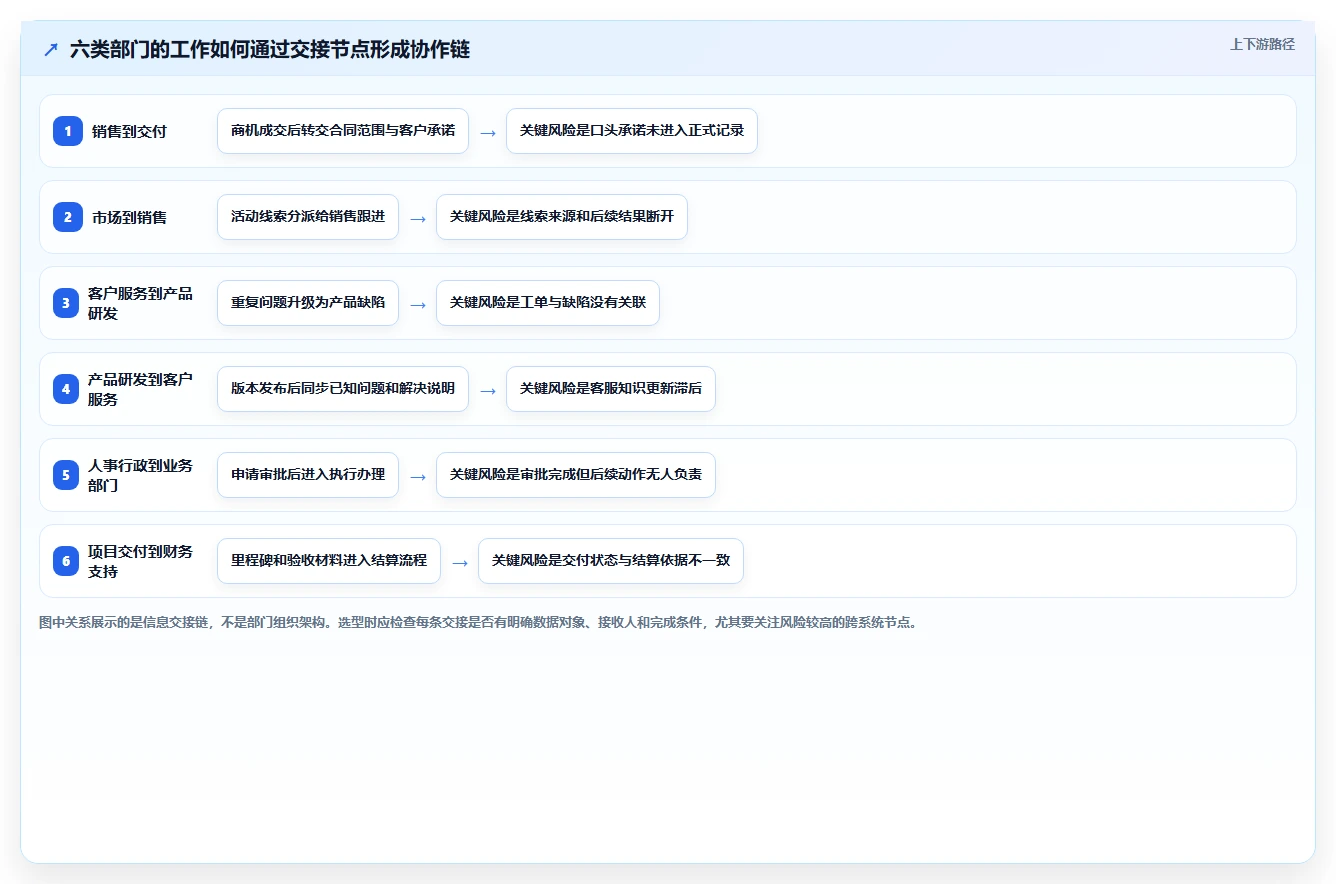Click the 项目交付到财务支持 row label
Image resolution: width=1336 pixels, height=884 pixels.
click(x=140, y=561)
